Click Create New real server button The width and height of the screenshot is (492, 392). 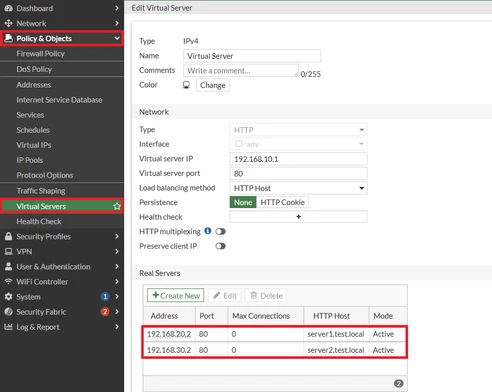(x=176, y=295)
